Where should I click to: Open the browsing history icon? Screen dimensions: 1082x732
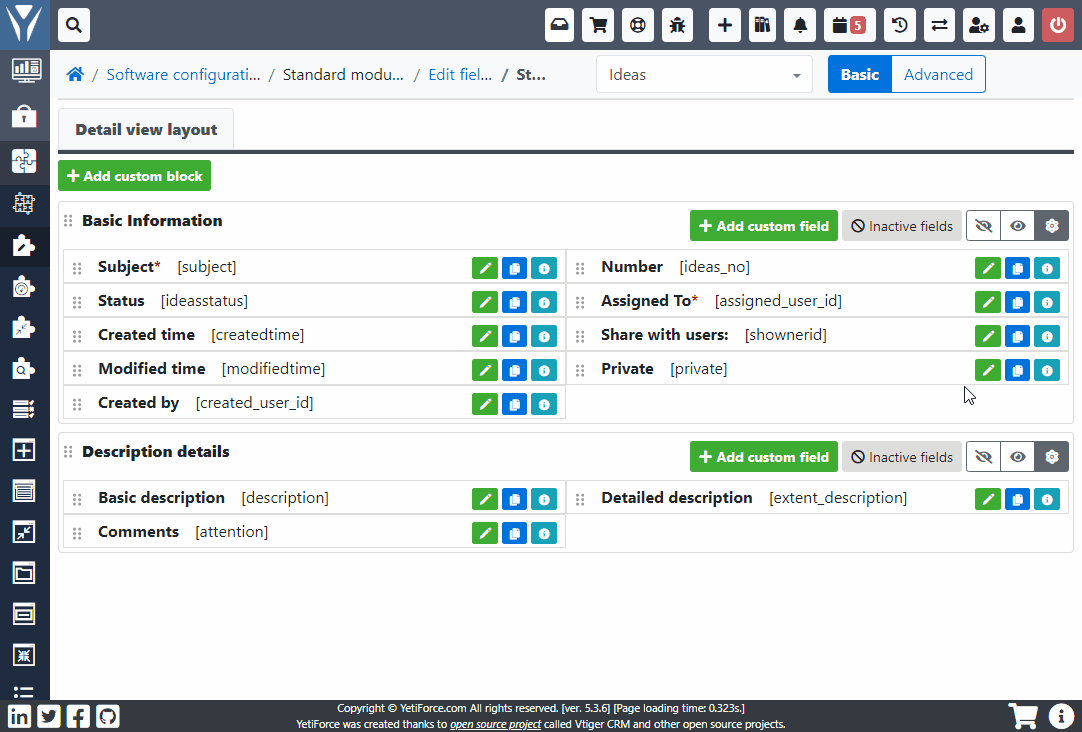(900, 26)
